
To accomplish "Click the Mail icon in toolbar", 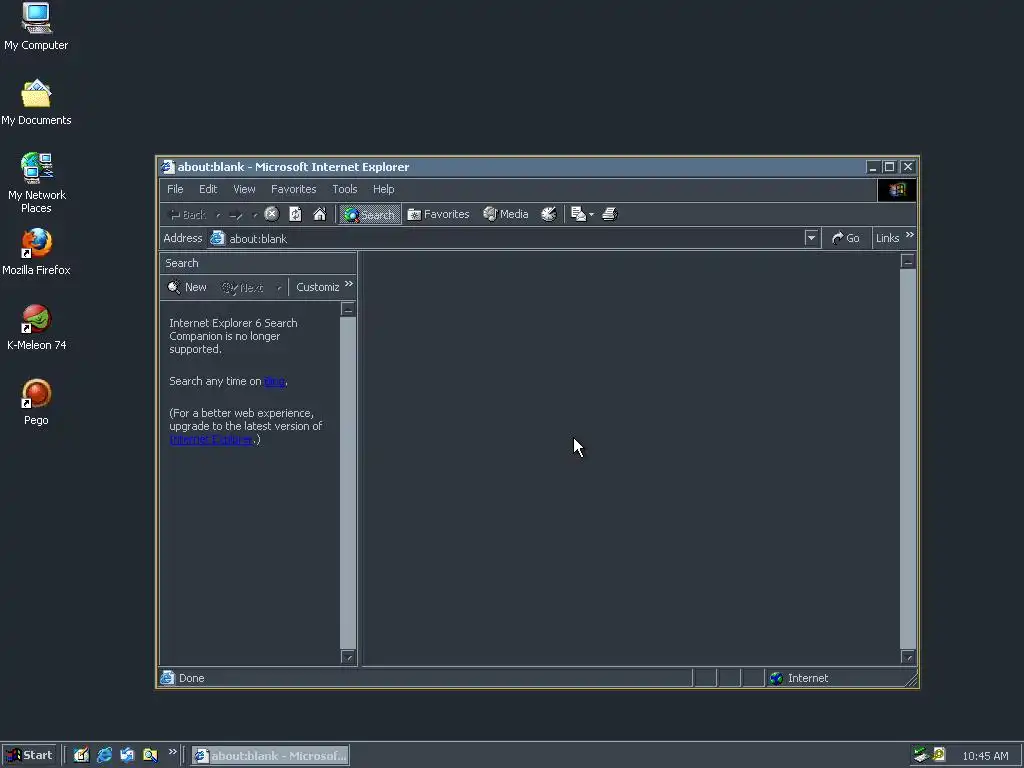I will (x=578, y=214).
